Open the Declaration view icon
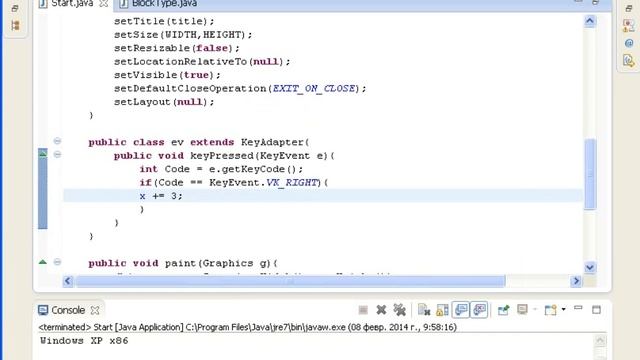This screenshot has width=640, height=360. click(x=629, y=61)
